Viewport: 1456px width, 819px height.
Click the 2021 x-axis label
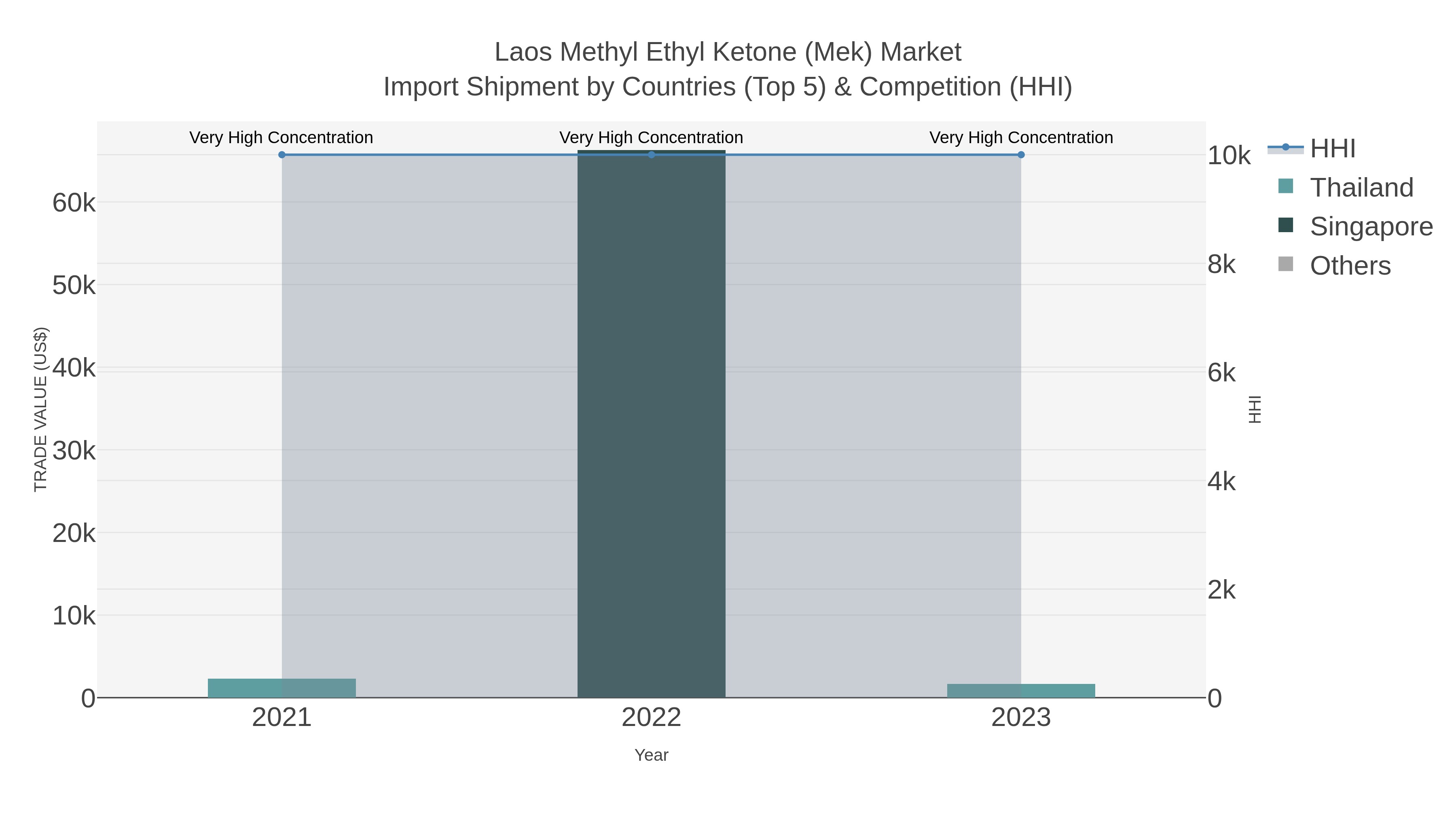tap(281, 717)
